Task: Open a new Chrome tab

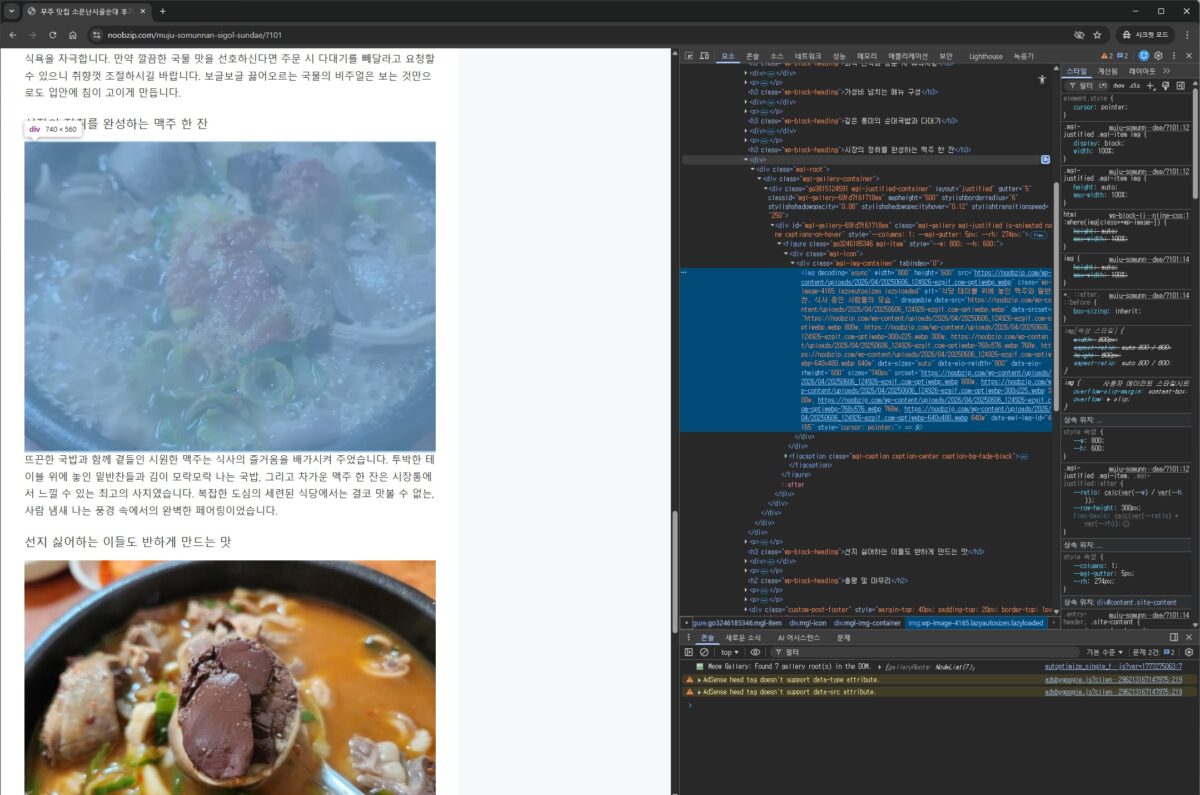Action: 163,11
